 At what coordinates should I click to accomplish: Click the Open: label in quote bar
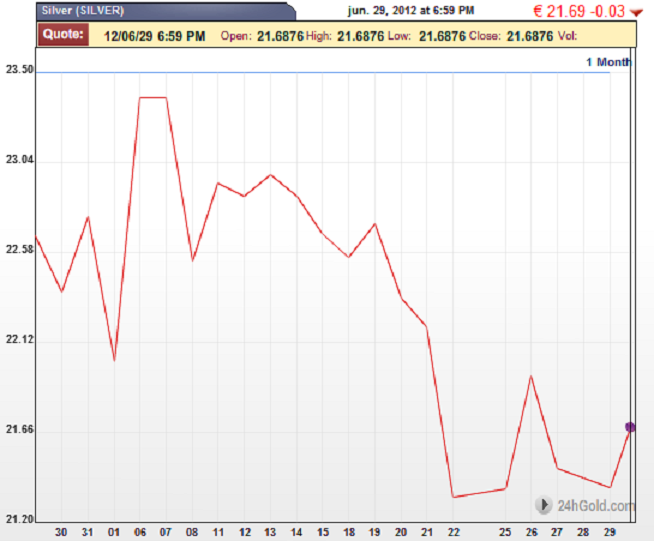[236, 36]
